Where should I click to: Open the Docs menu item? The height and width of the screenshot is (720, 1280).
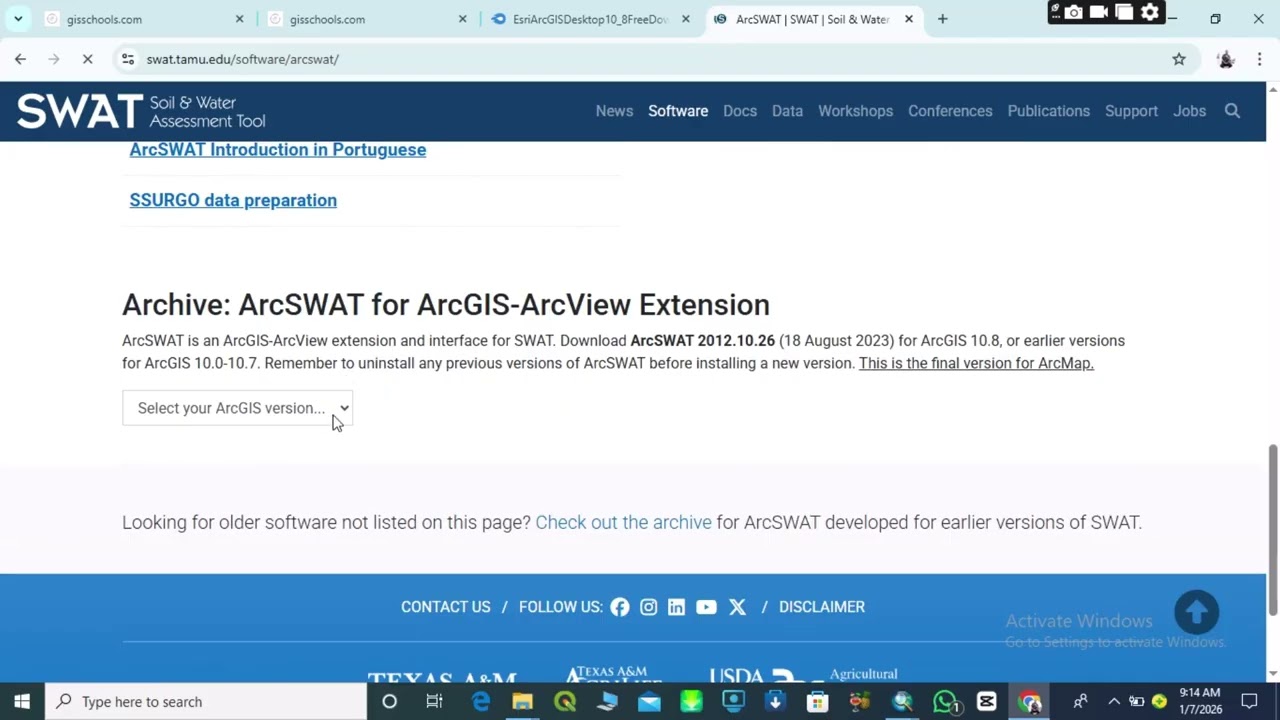click(x=740, y=111)
